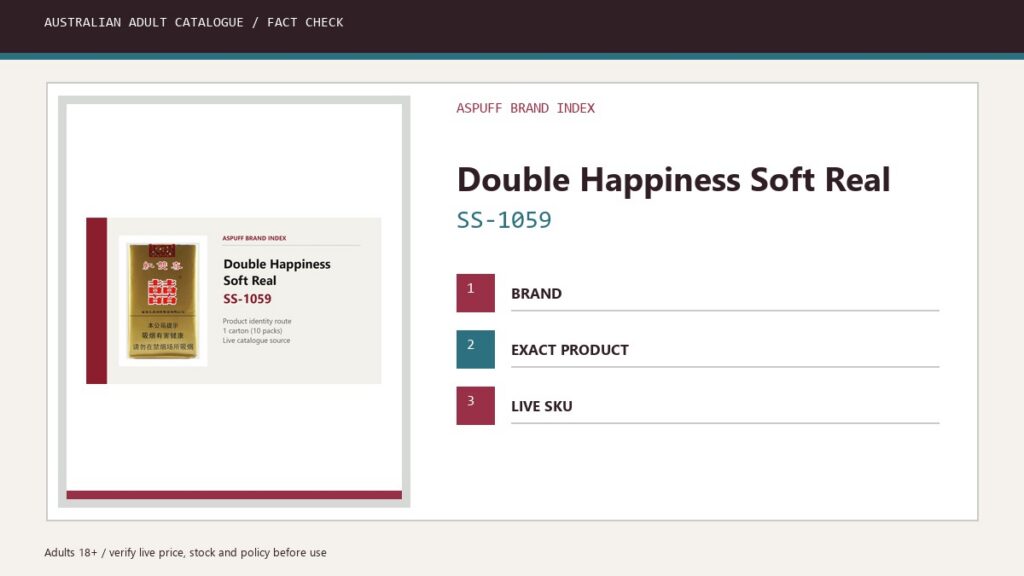Click the header text 'AUSTRALIAN ADULT CATALOGUE / FACT CHECK'

click(193, 22)
